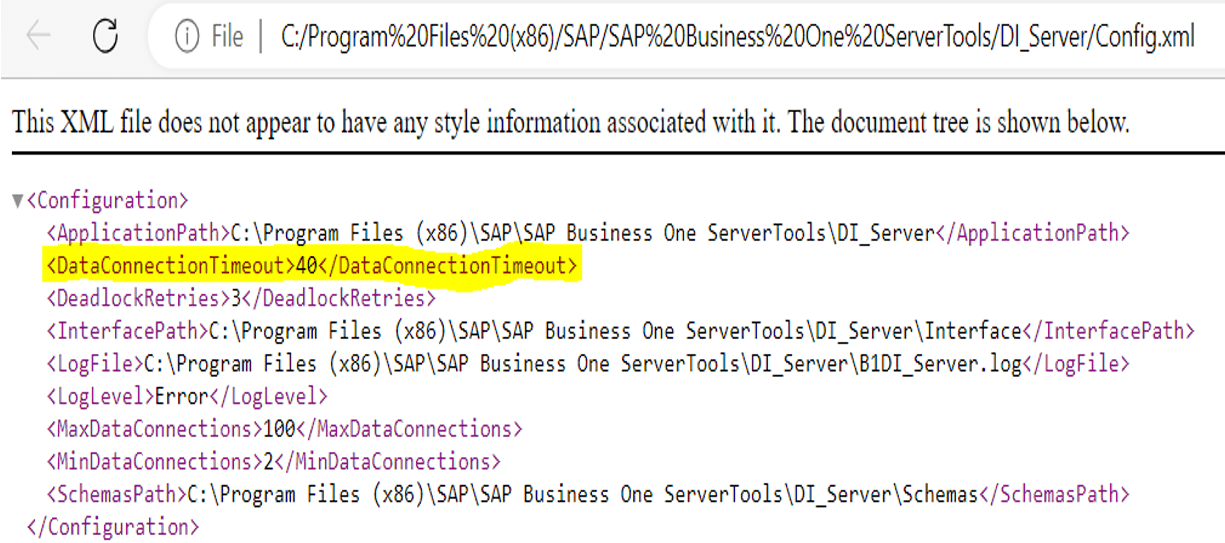Click the opening Configuration tag
Screen dimensions: 1225x543
pos(107,200)
